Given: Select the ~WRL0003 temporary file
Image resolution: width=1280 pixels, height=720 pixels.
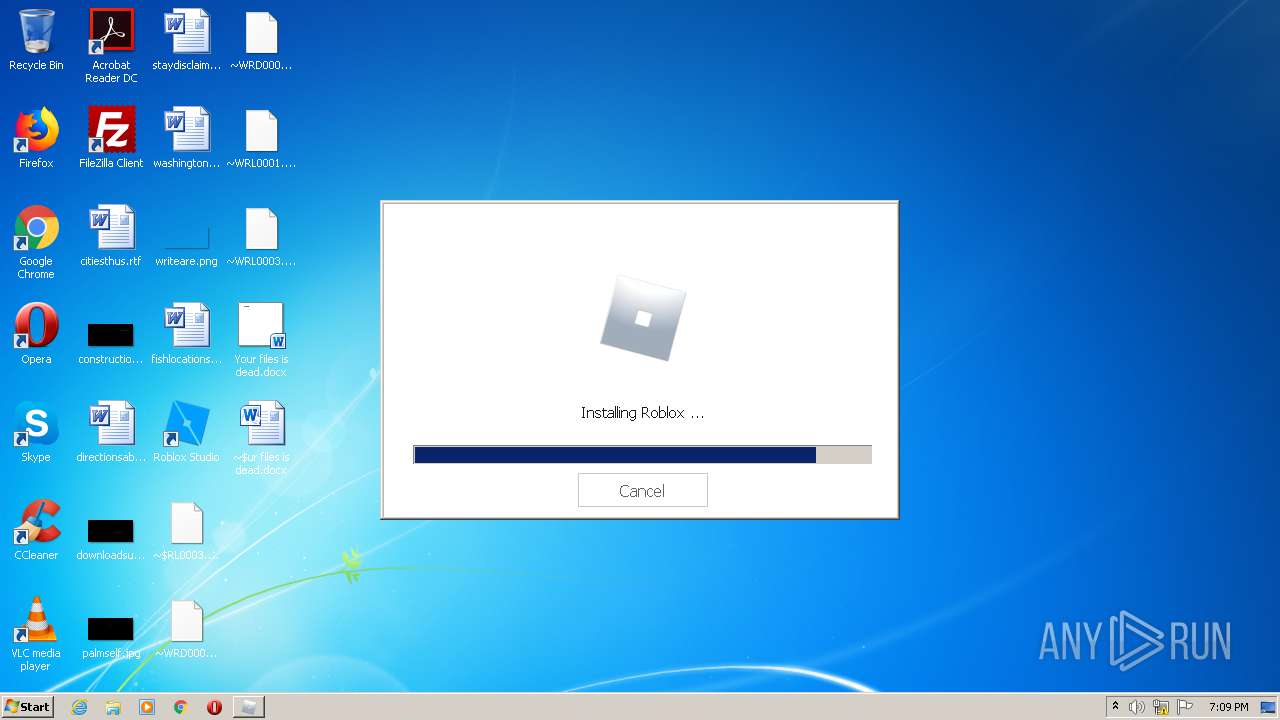Looking at the screenshot, I should (261, 237).
